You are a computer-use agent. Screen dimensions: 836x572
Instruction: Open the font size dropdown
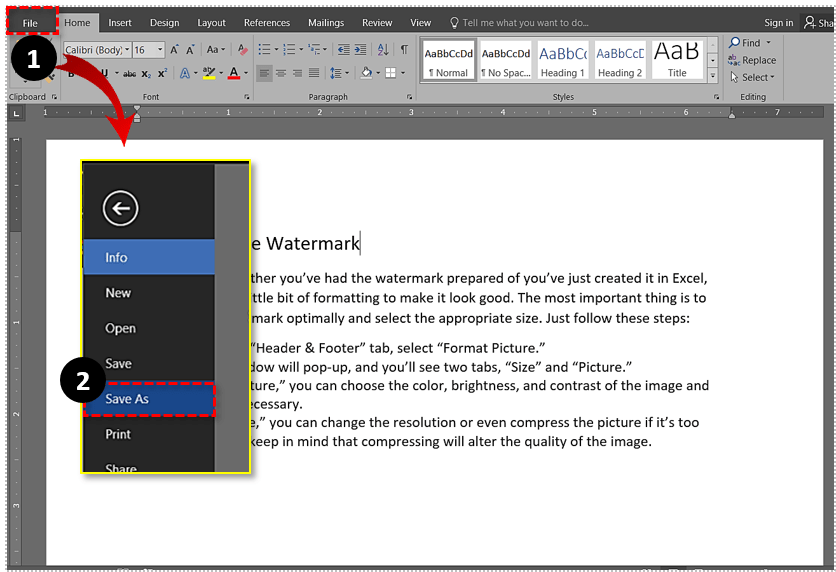(x=161, y=49)
